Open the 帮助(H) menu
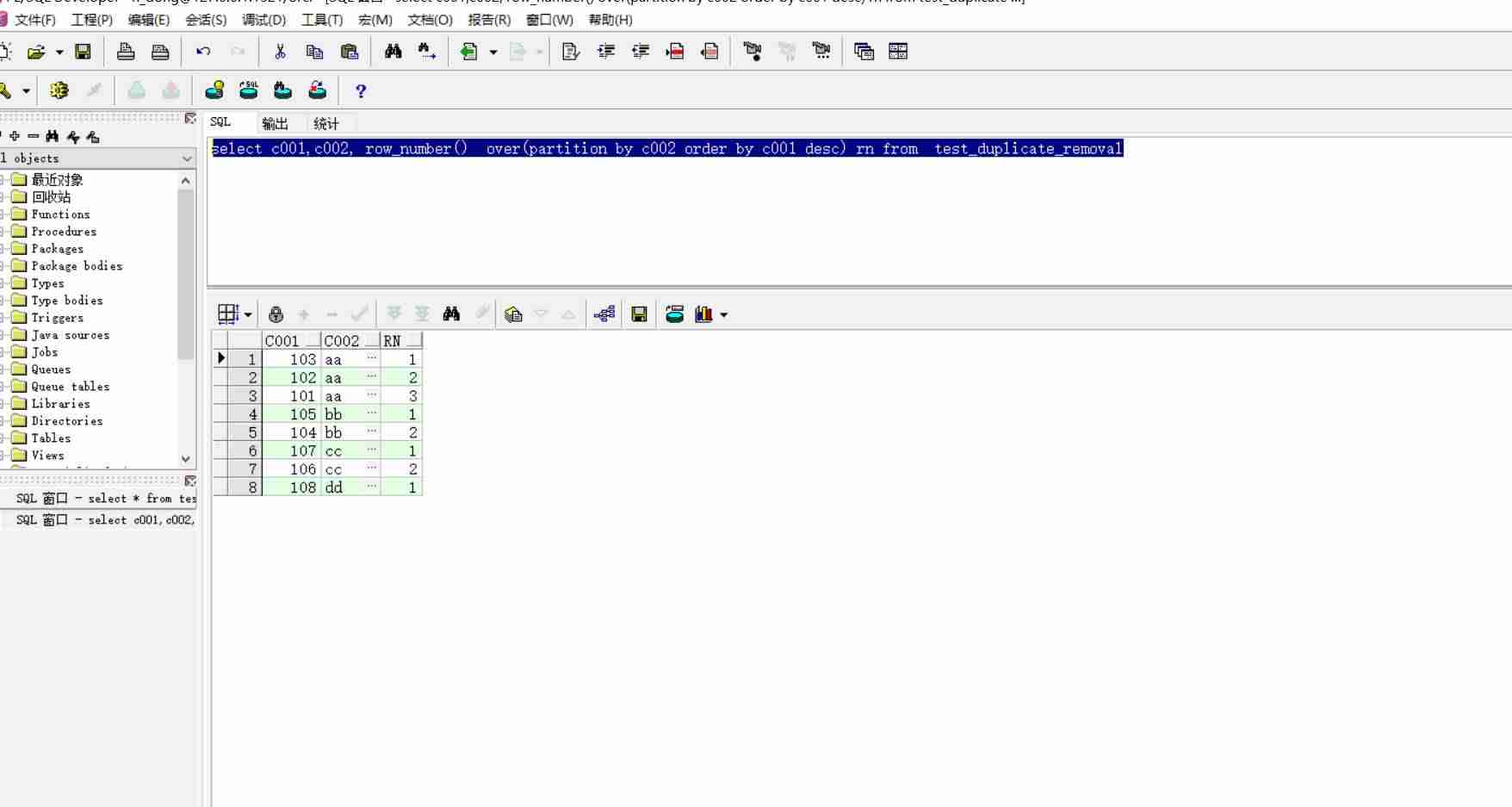 point(610,20)
